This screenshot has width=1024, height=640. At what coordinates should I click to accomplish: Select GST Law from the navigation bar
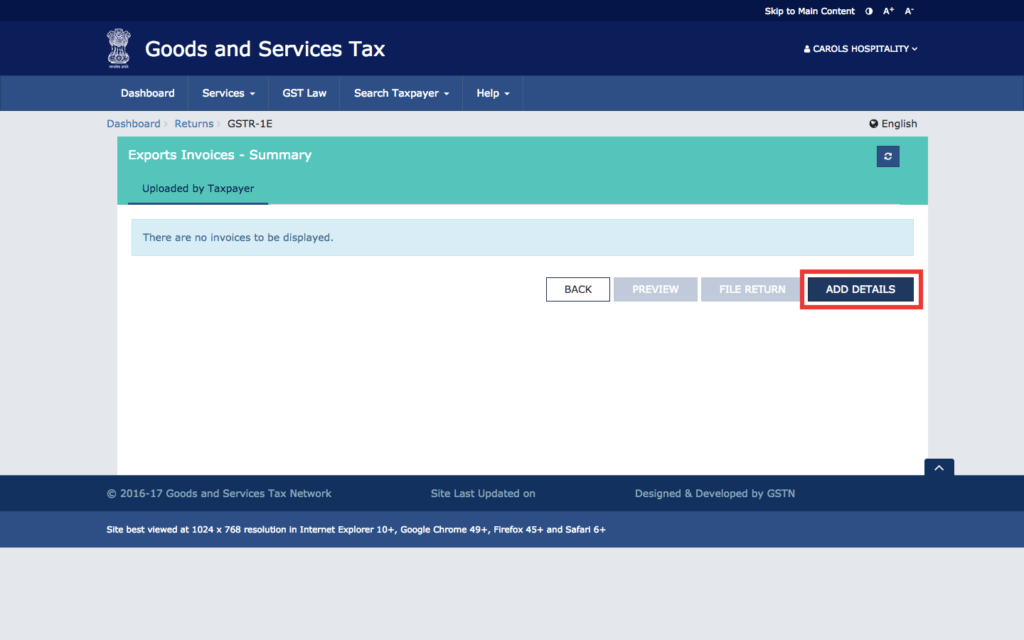coord(303,92)
